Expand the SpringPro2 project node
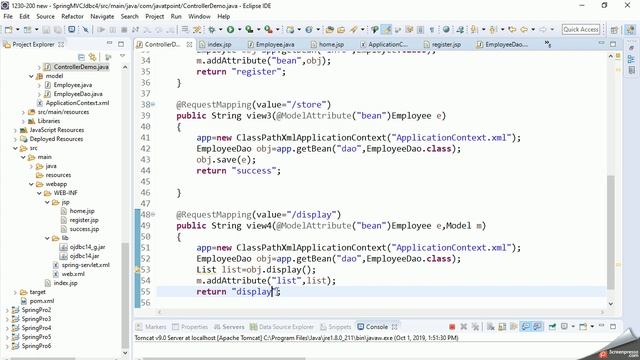 (7, 310)
